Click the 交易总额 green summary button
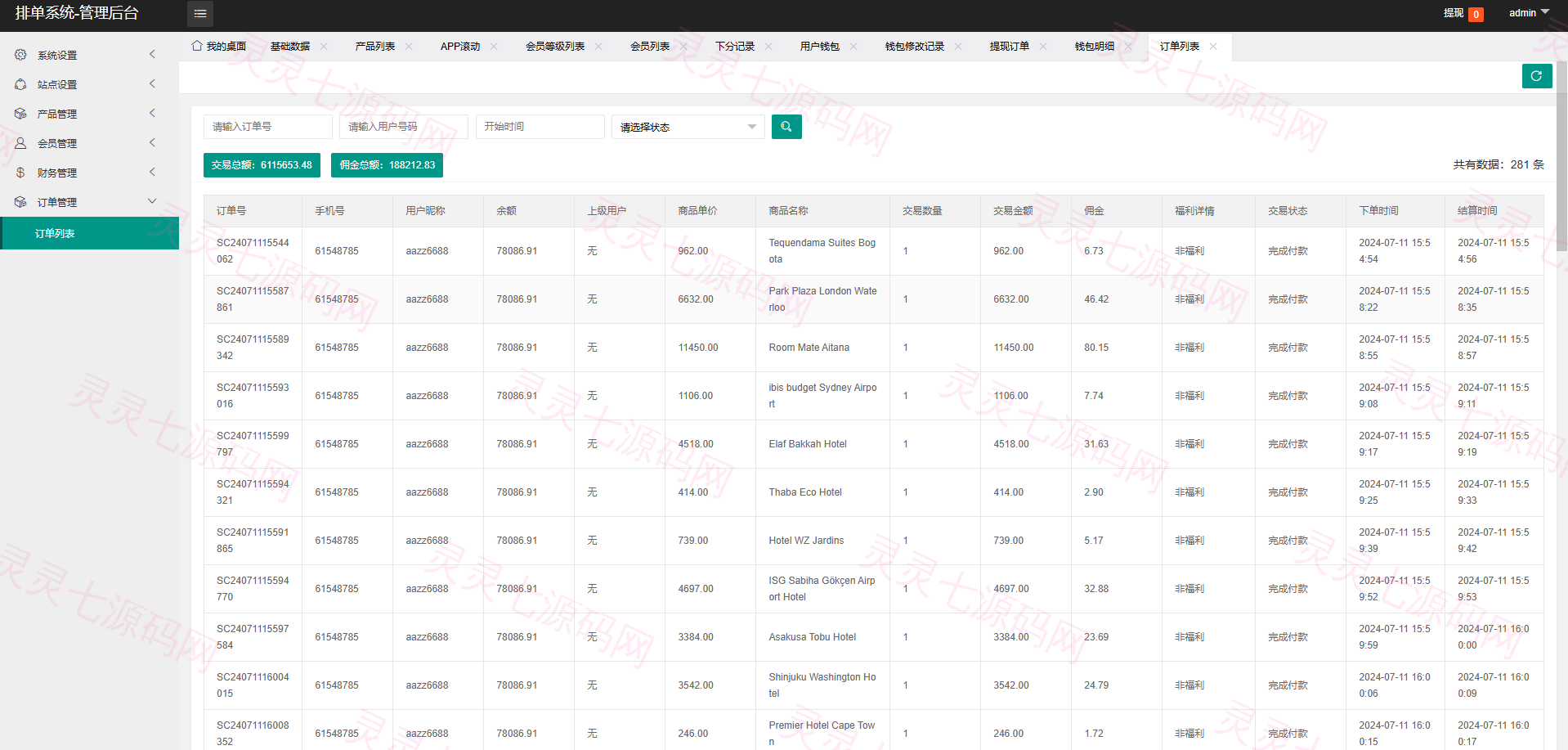This screenshot has width=1568, height=750. click(262, 165)
